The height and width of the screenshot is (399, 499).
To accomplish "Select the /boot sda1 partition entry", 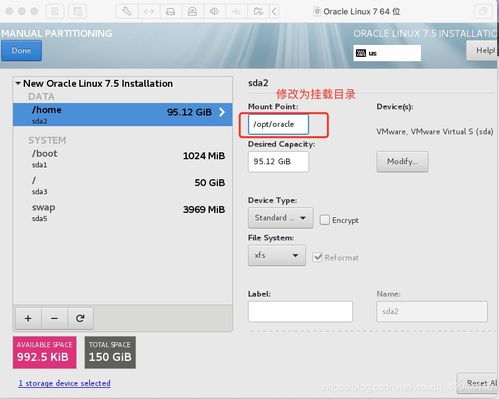I will click(x=123, y=158).
